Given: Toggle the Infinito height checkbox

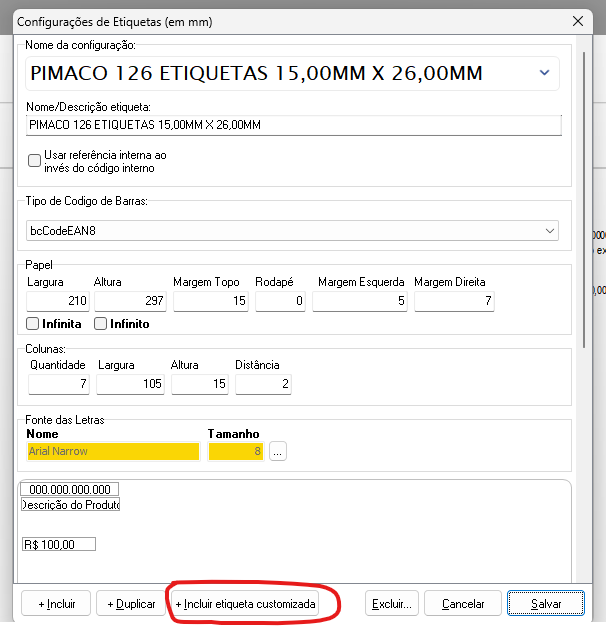Looking at the screenshot, I should point(101,324).
